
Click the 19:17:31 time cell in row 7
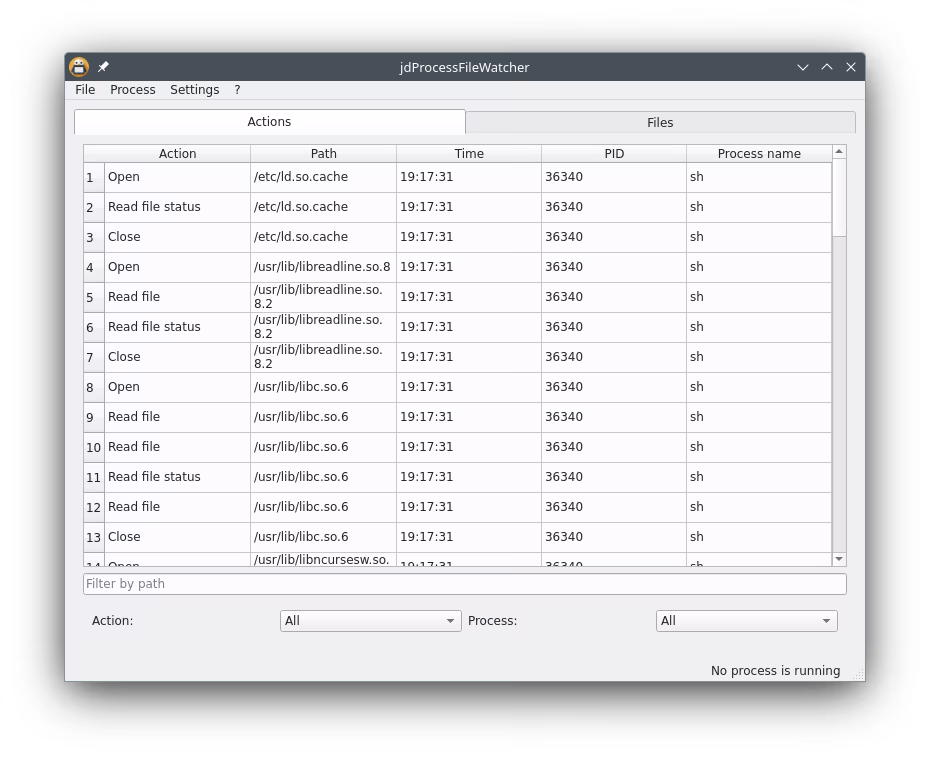(469, 357)
